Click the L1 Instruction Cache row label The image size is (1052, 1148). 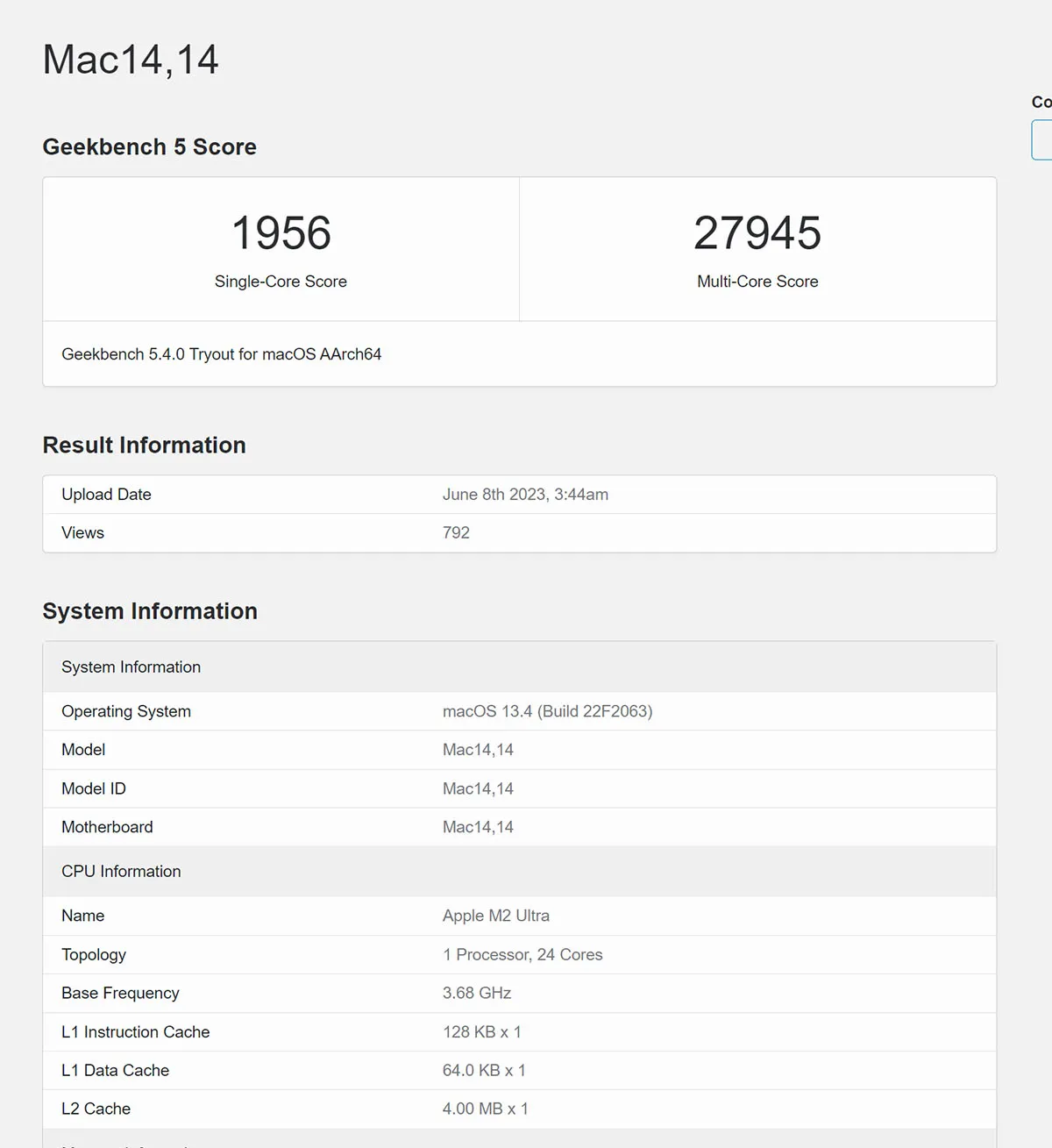coord(136,1032)
